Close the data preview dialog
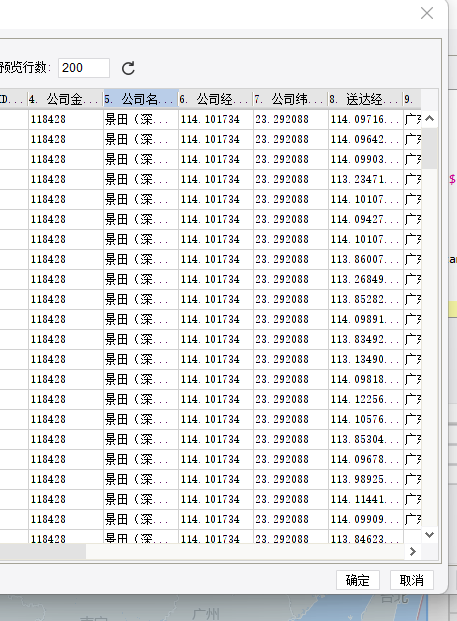457x621 pixels. click(x=427, y=13)
